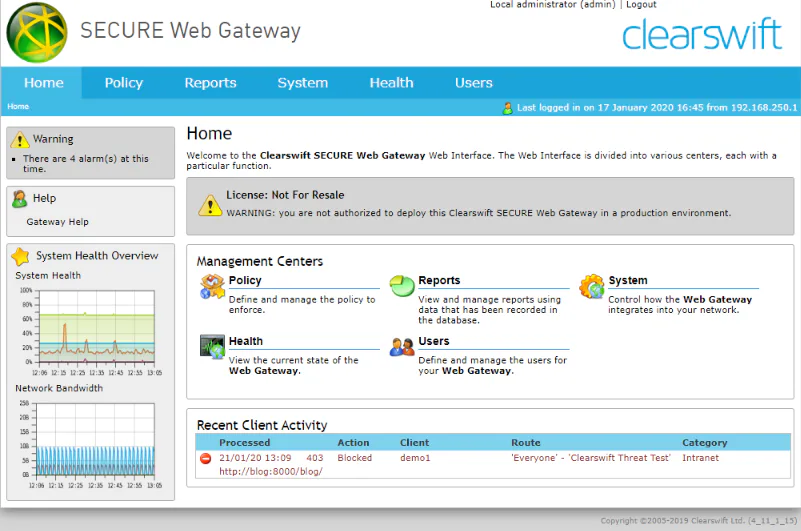This screenshot has width=801, height=531.
Task: Open the Health monitor icon
Action: point(213,347)
